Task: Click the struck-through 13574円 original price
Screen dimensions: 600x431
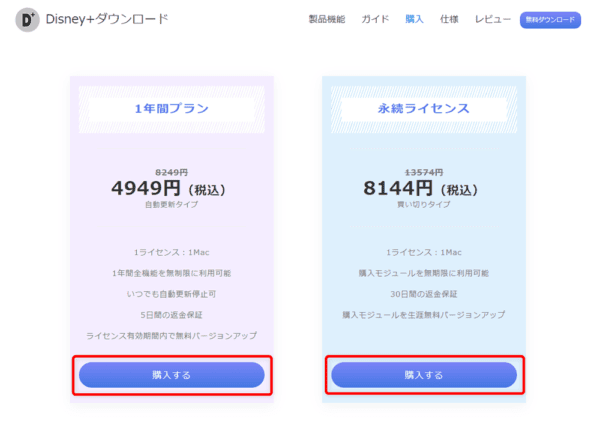Action: [x=423, y=172]
